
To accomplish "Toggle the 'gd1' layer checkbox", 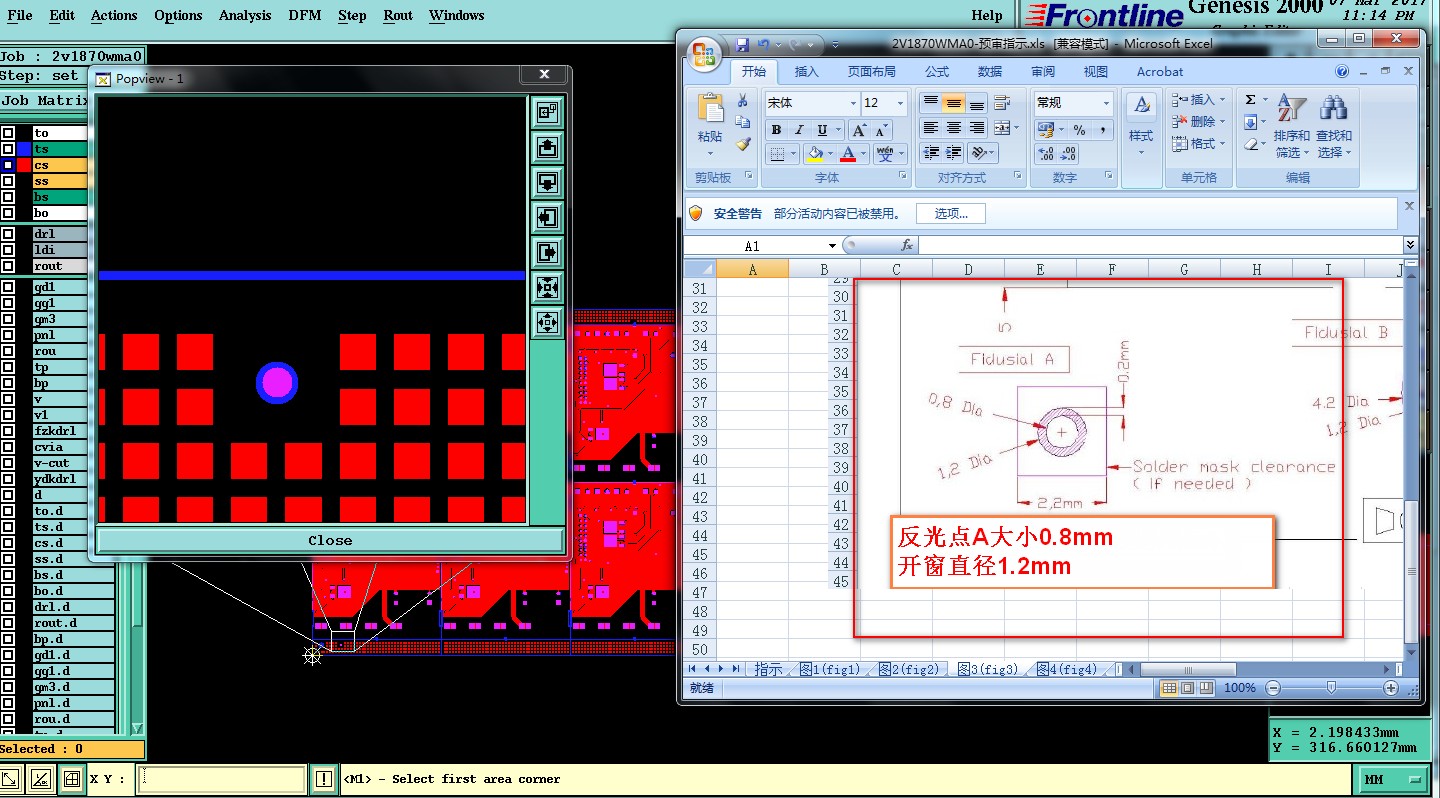I will (x=8, y=287).
